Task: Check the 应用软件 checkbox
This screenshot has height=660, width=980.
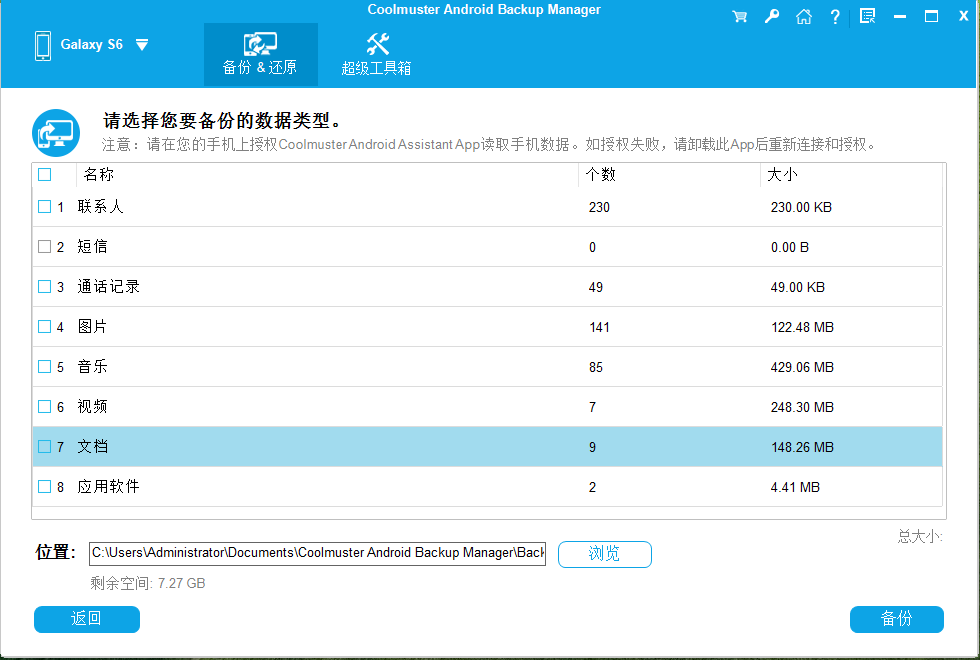Action: click(x=44, y=487)
